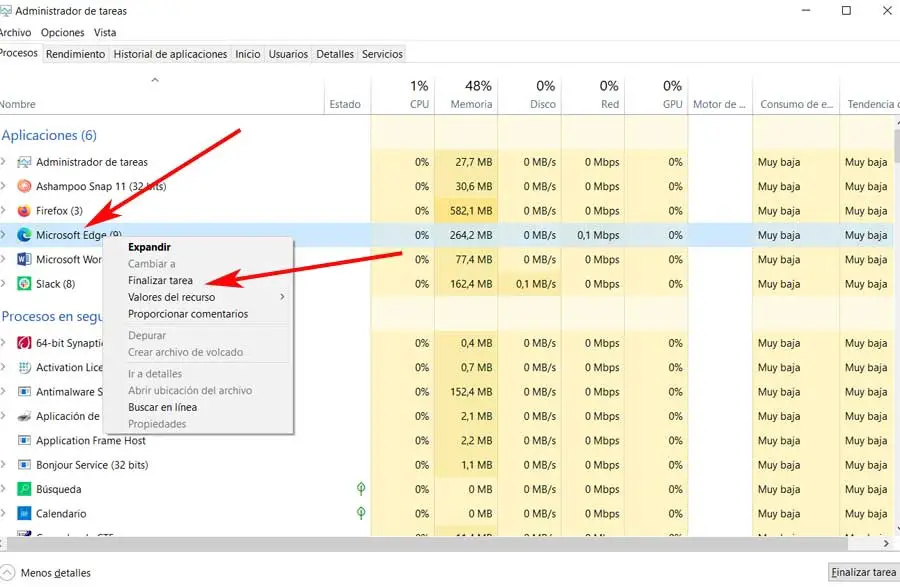The height and width of the screenshot is (587, 900).
Task: Select the Procesos tab
Action: coord(20,53)
